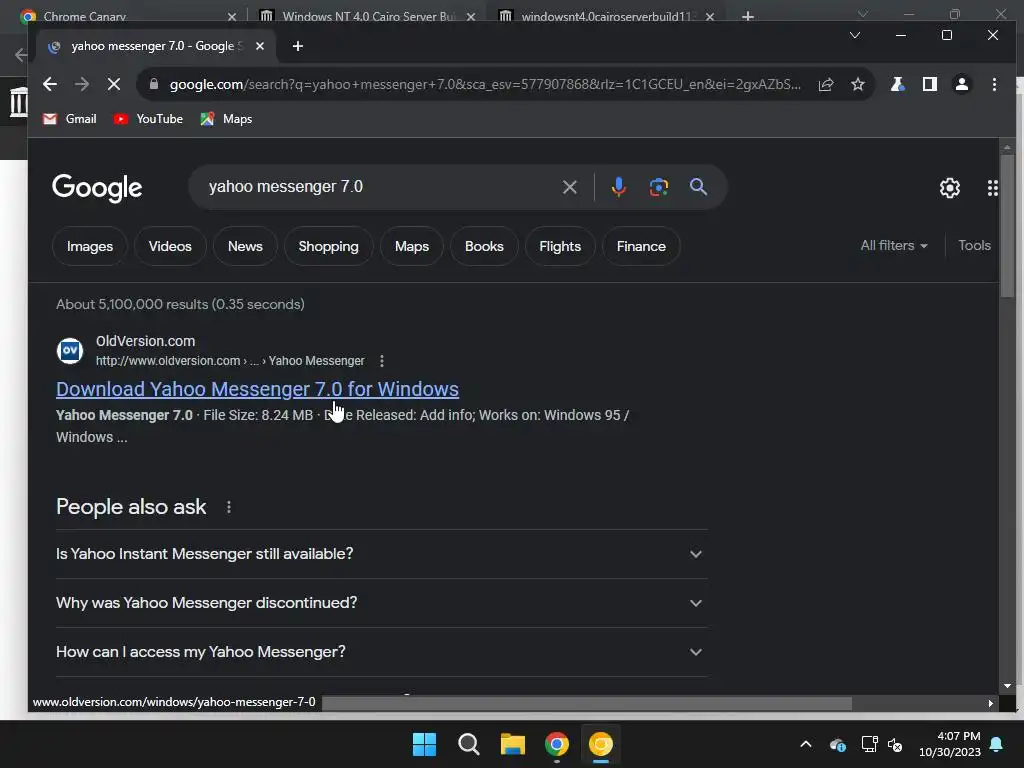1024x768 pixels.
Task: Click the magnifier search button
Action: (698, 187)
